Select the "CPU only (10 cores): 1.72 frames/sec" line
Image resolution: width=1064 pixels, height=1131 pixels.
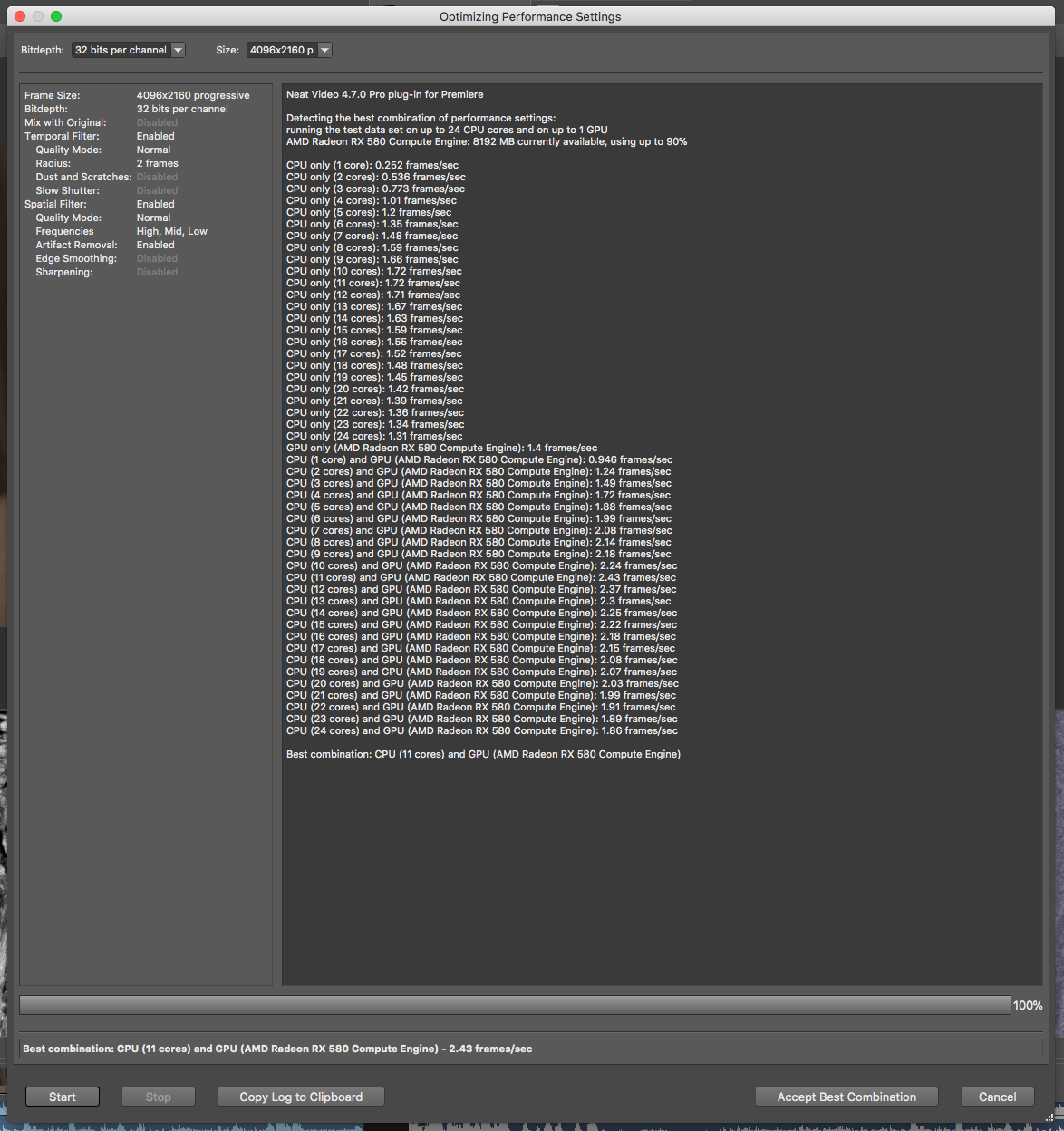point(374,271)
